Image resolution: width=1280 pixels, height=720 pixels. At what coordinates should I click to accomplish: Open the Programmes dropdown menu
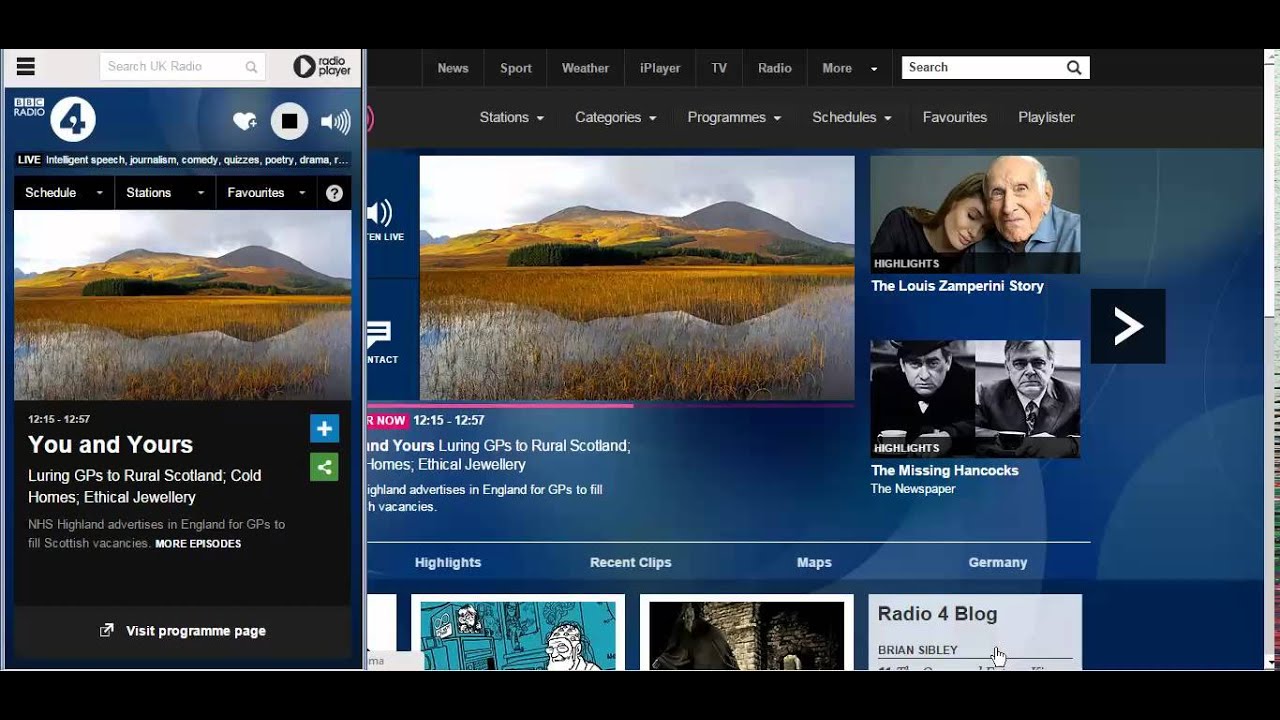click(734, 117)
